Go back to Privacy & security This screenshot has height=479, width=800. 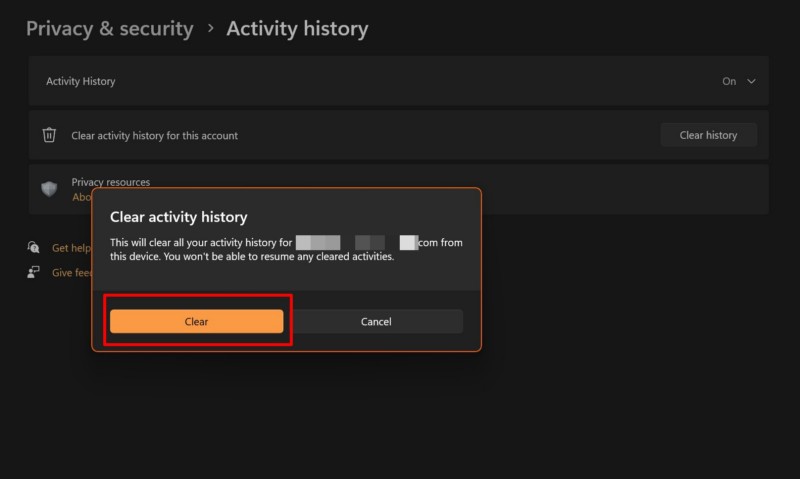click(109, 28)
